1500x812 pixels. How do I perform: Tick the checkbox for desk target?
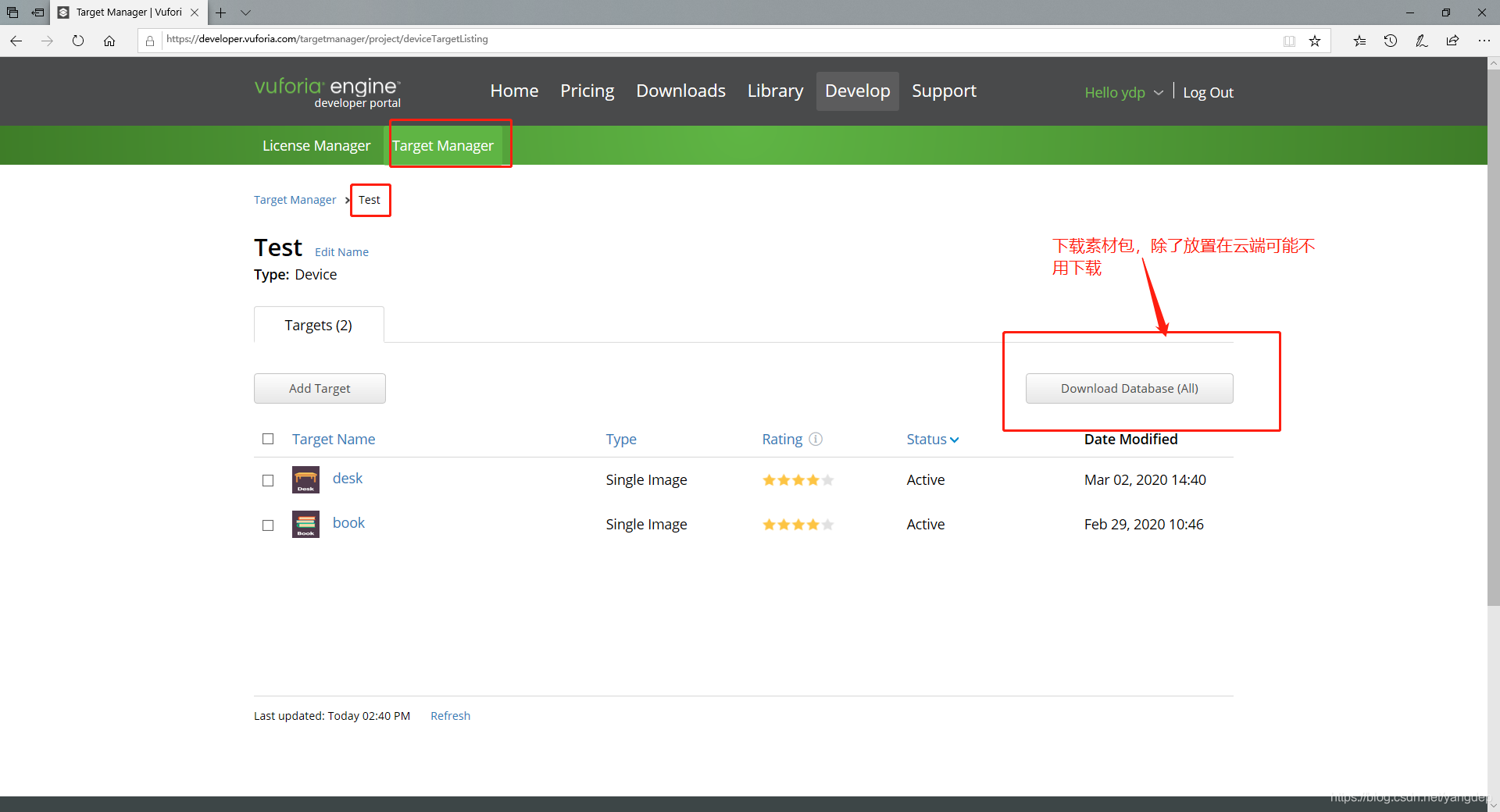[x=268, y=480]
